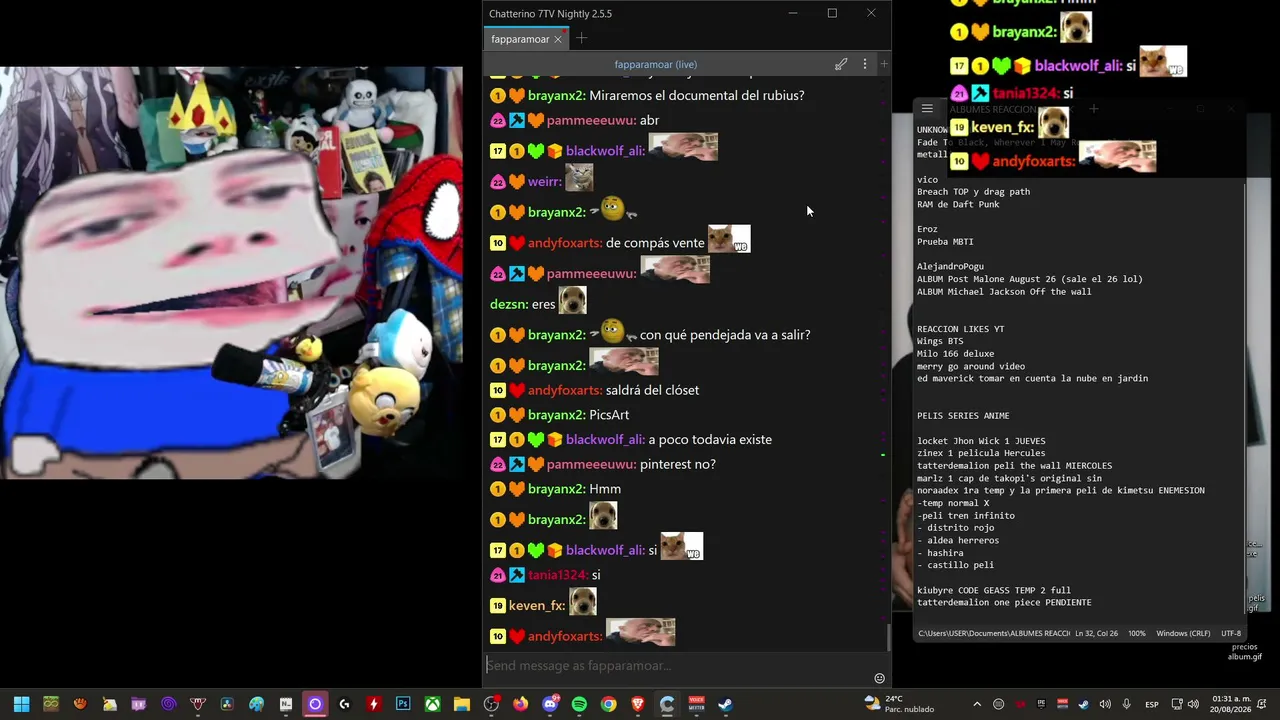This screenshot has height=720, width=1280.
Task: Open Brave browser from the taskbar
Action: coord(638,704)
